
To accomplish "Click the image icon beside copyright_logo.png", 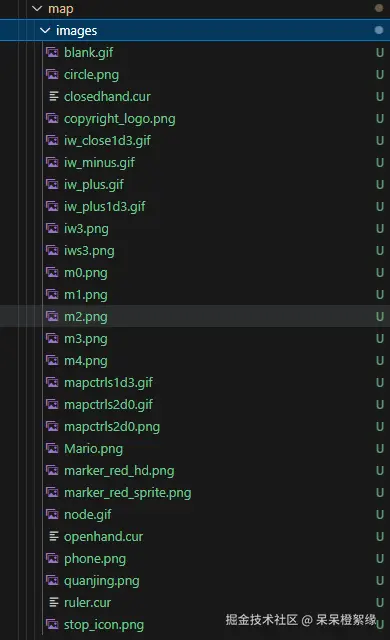I will coord(52,118).
